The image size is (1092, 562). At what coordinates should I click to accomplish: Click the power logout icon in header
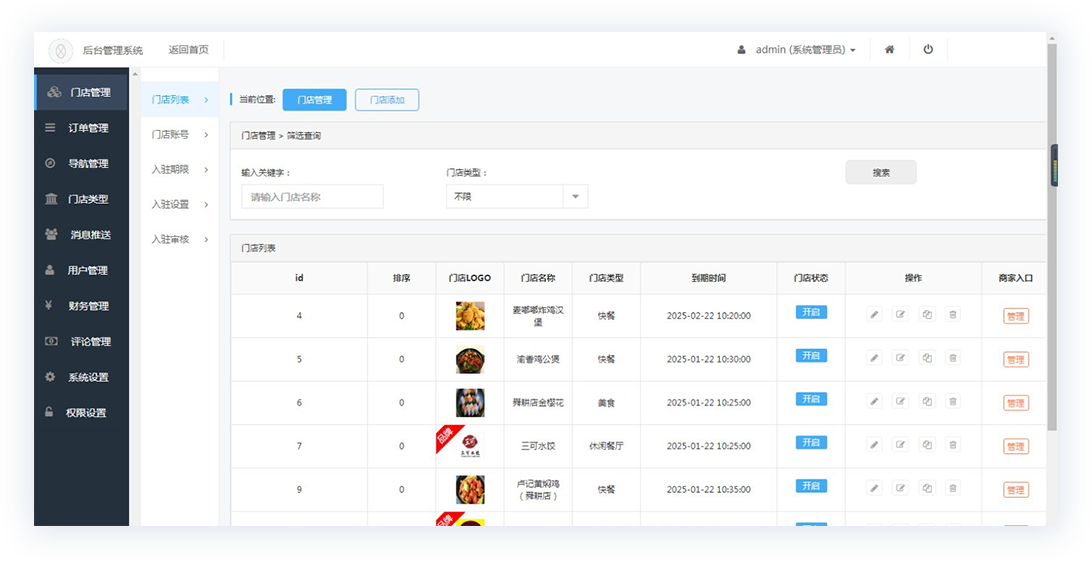(x=928, y=49)
